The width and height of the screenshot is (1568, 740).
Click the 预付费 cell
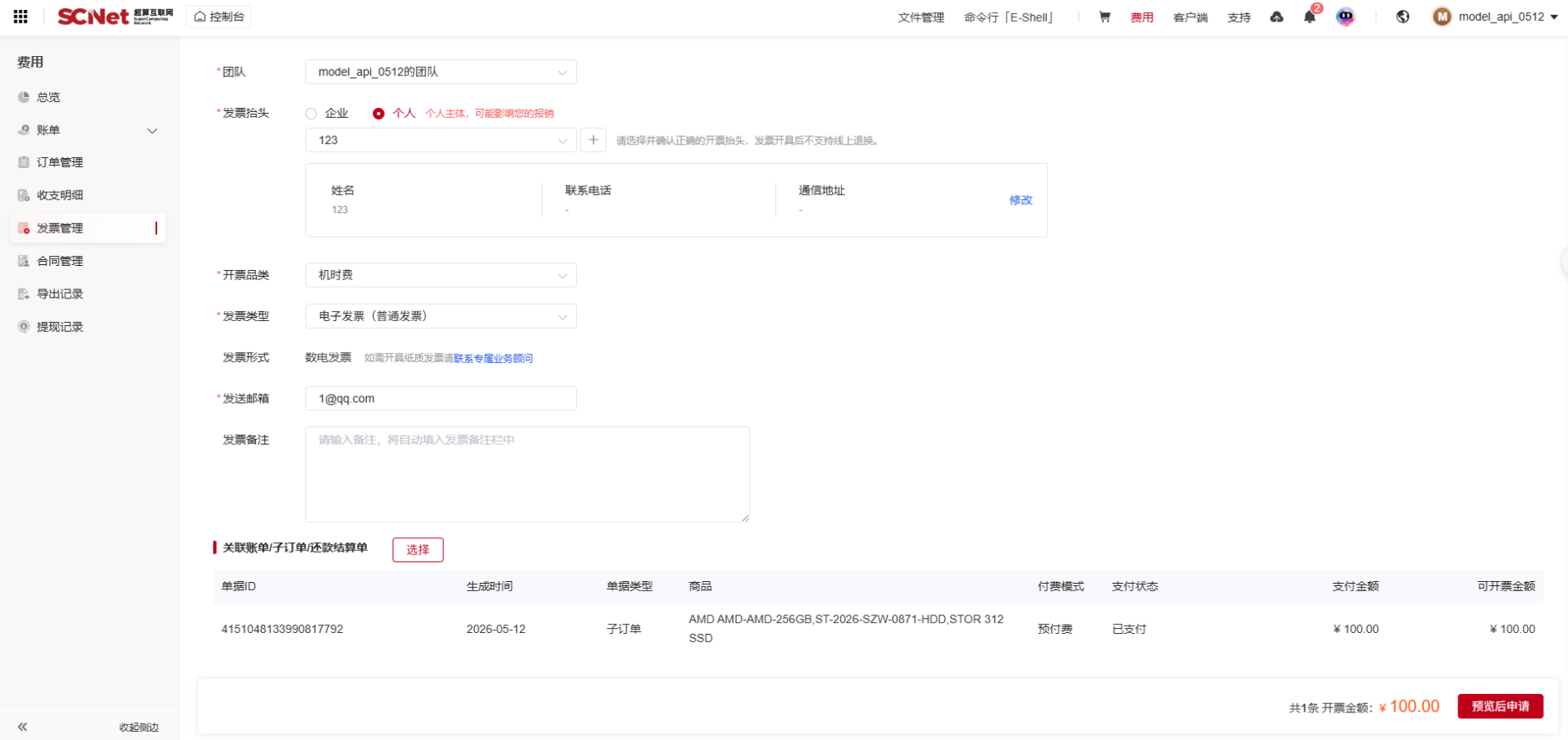click(1055, 629)
